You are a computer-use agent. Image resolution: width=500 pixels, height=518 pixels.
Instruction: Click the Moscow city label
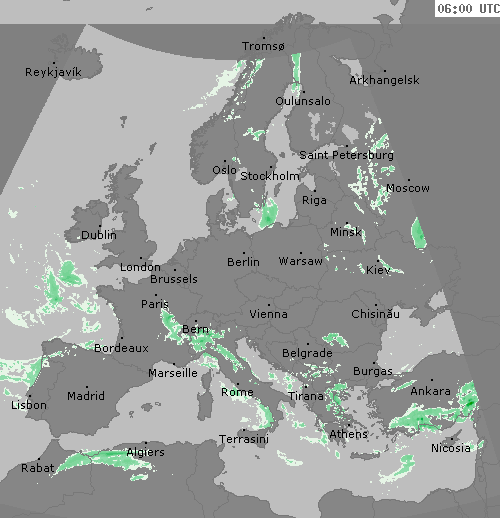pyautogui.click(x=408, y=188)
